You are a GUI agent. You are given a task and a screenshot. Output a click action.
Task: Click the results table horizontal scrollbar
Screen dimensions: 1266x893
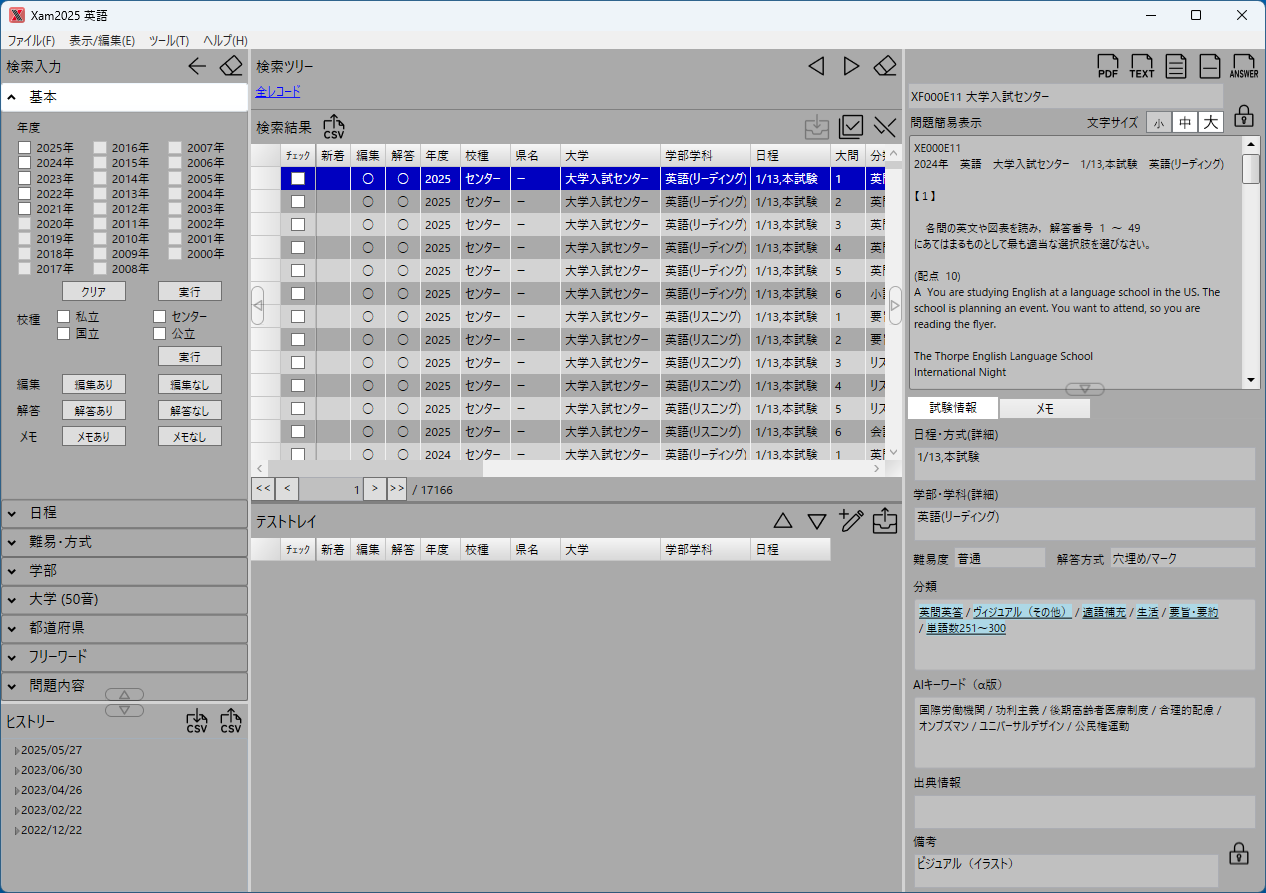tap(570, 468)
